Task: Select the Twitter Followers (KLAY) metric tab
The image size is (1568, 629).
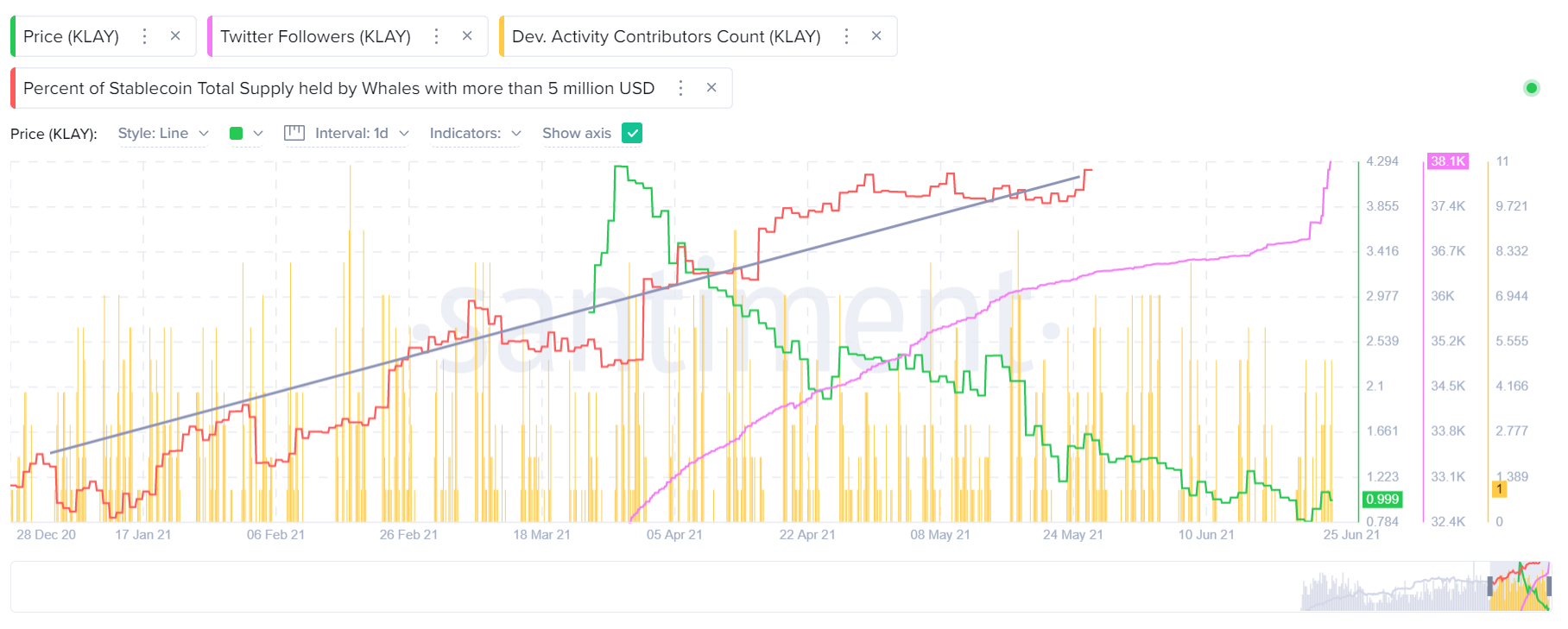Action: coord(315,36)
